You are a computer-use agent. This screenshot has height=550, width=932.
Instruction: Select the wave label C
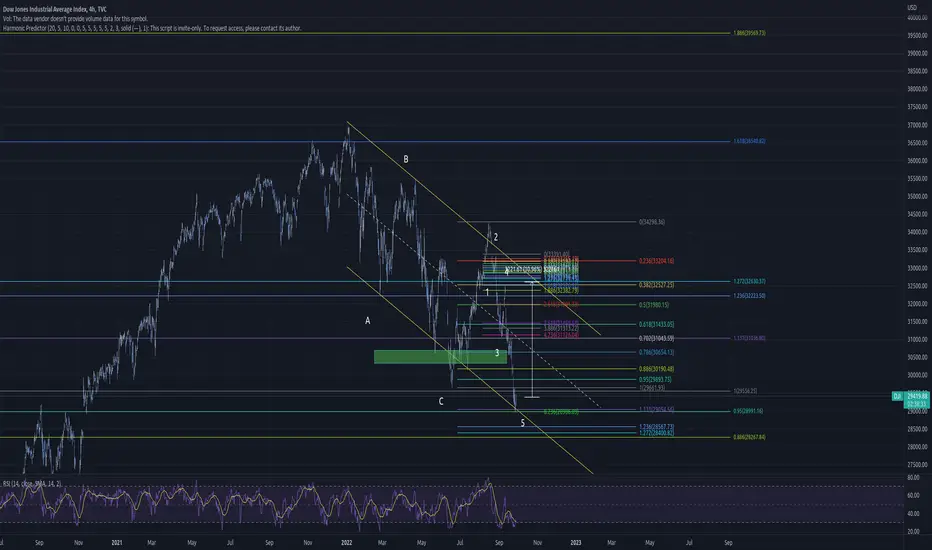click(441, 401)
